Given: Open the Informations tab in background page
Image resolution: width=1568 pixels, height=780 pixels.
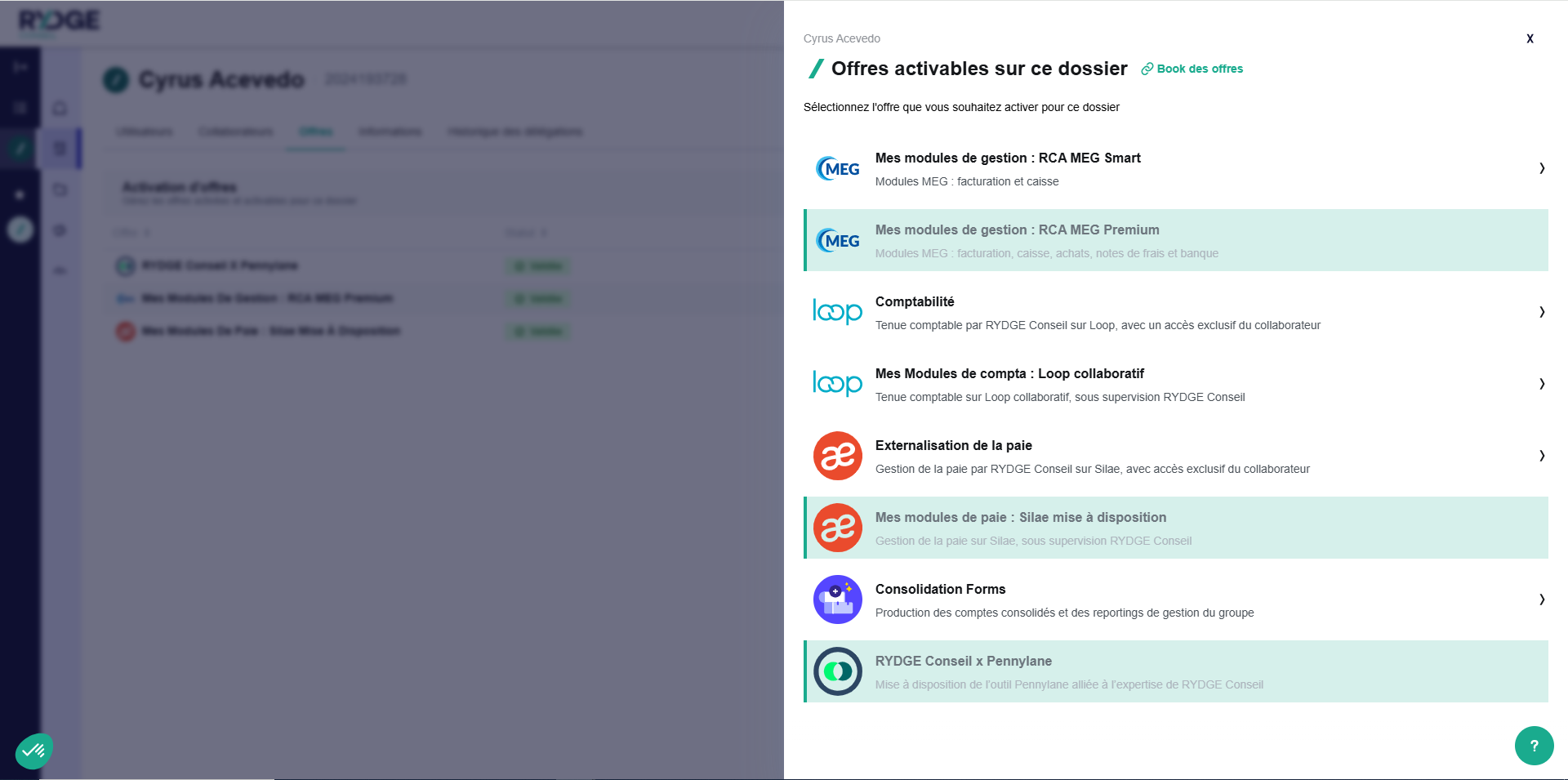Looking at the screenshot, I should click(x=390, y=131).
